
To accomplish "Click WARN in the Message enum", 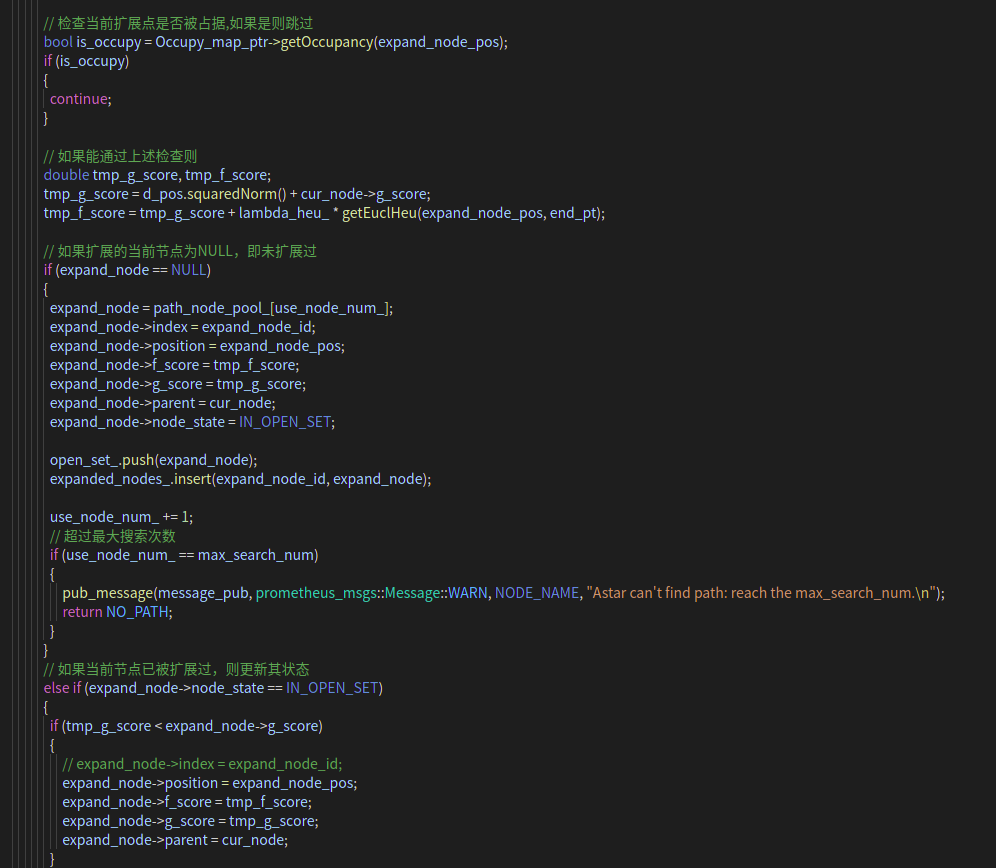I will point(467,593).
